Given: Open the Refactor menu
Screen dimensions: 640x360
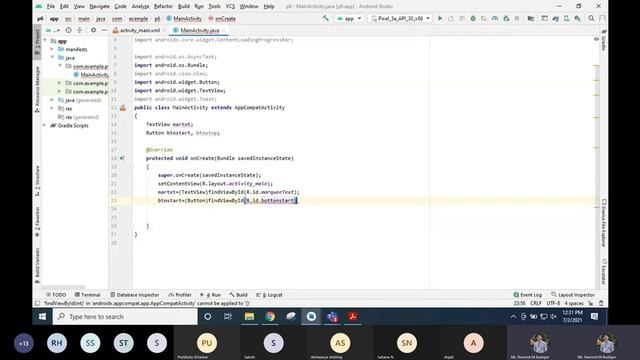Looking at the screenshot, I should 163,7.
